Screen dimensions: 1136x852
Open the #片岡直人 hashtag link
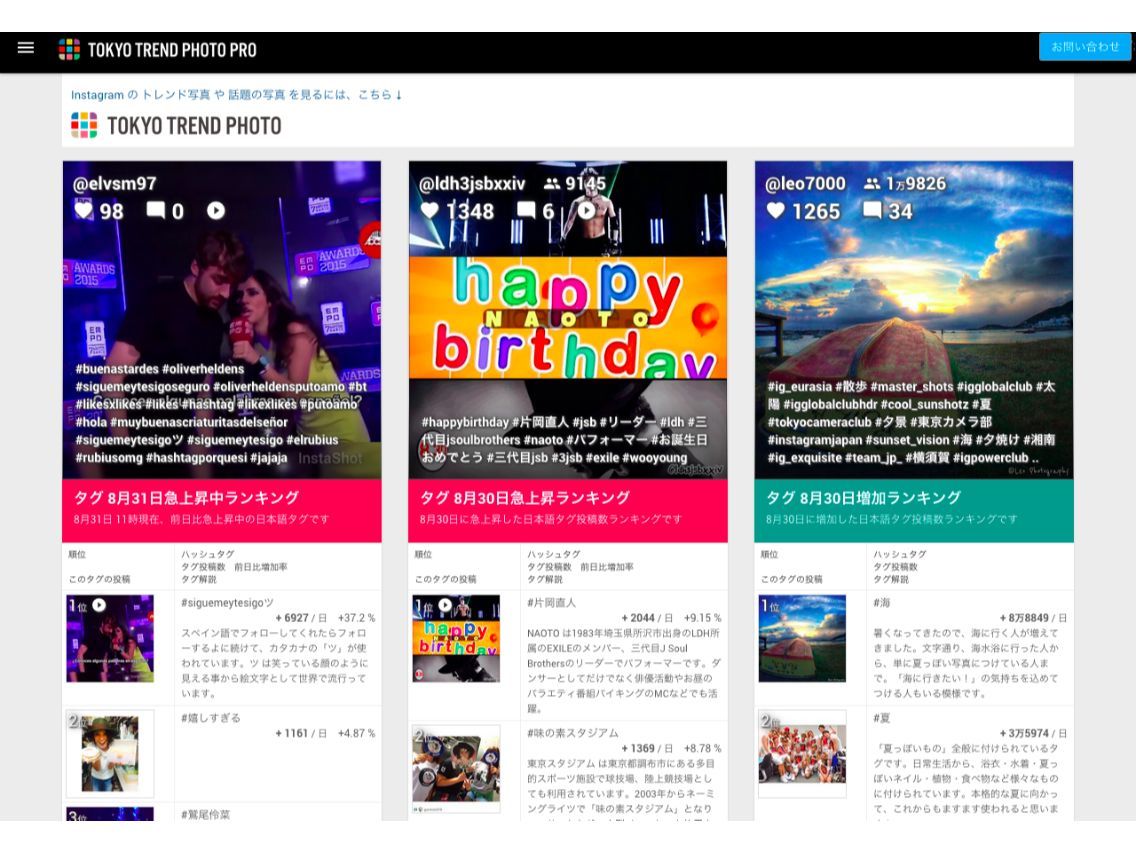(x=551, y=603)
